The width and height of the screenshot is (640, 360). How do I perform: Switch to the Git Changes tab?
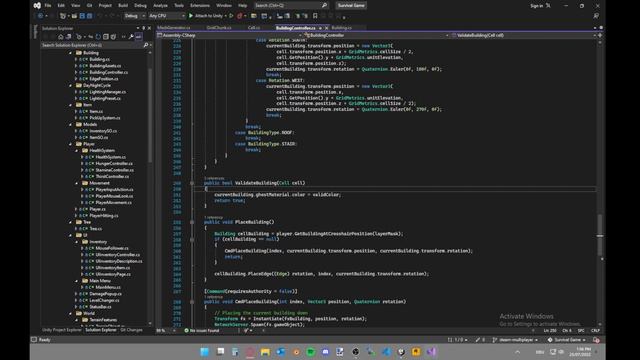point(131,330)
